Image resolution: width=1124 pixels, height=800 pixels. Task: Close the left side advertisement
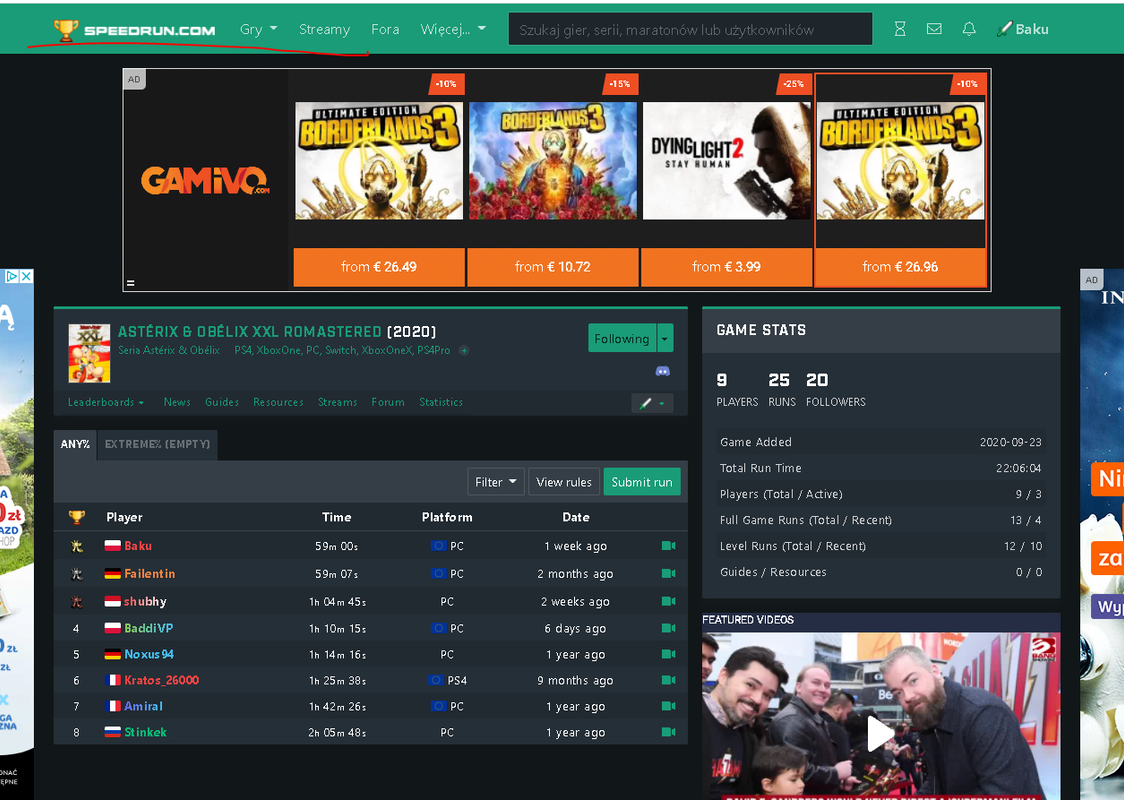click(x=26, y=276)
